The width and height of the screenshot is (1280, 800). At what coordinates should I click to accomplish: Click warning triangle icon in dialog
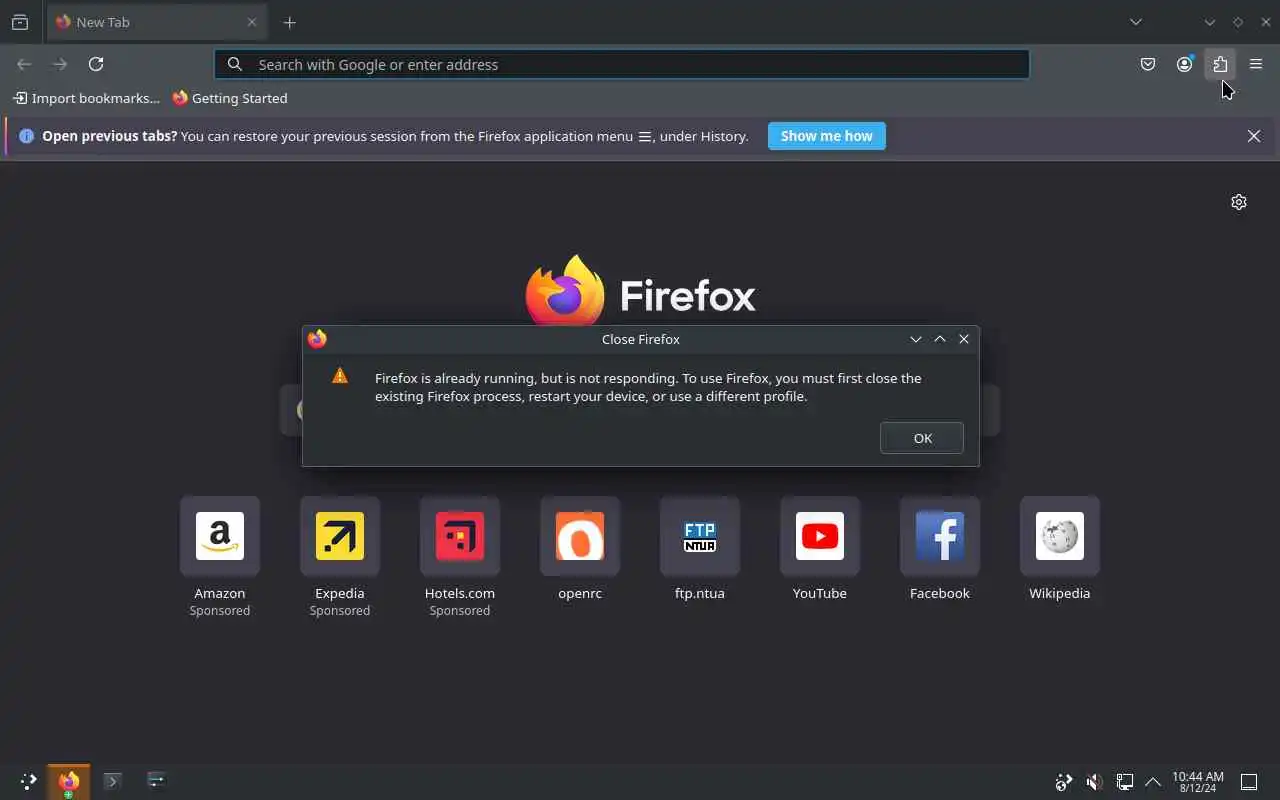(x=340, y=376)
